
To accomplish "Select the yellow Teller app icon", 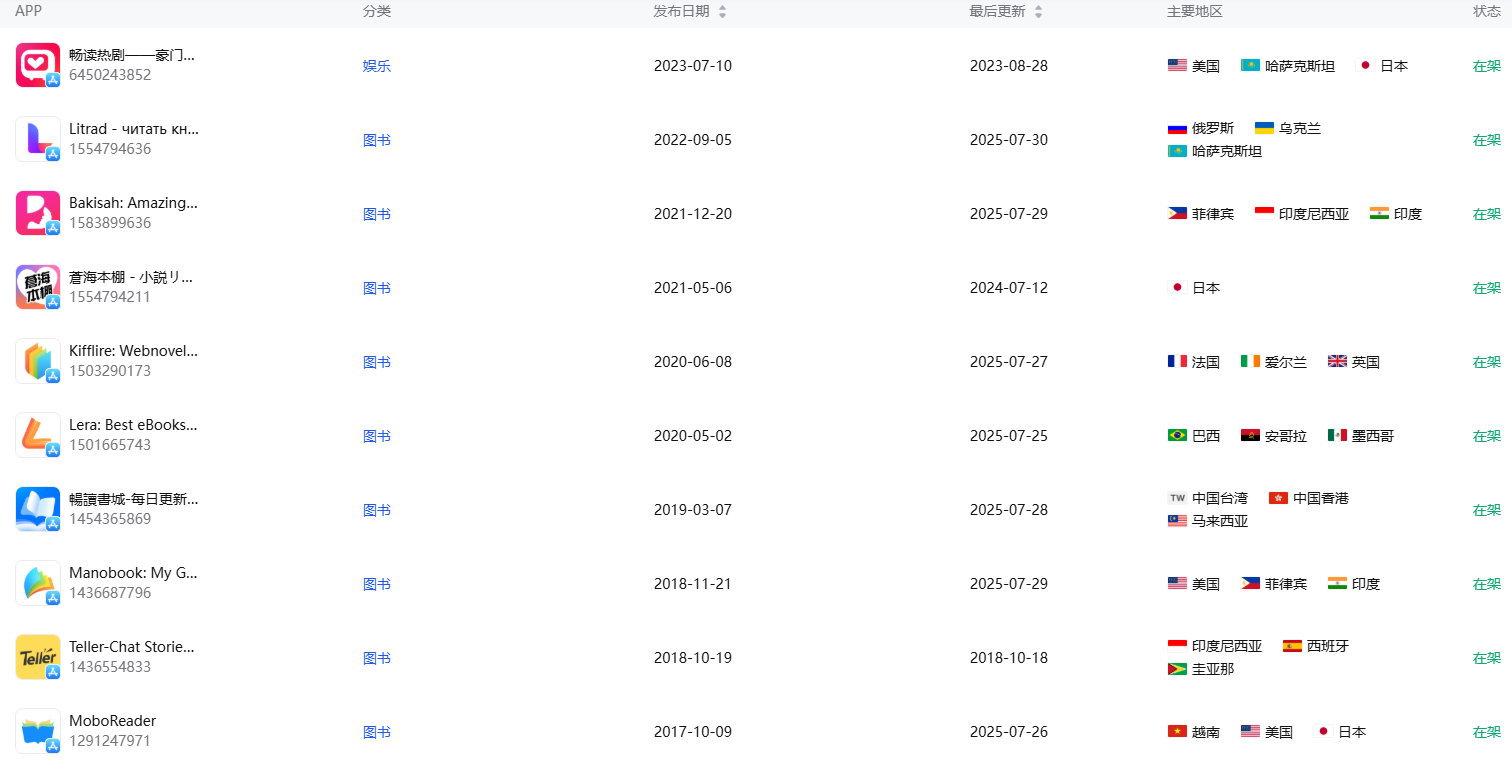I will [x=38, y=657].
